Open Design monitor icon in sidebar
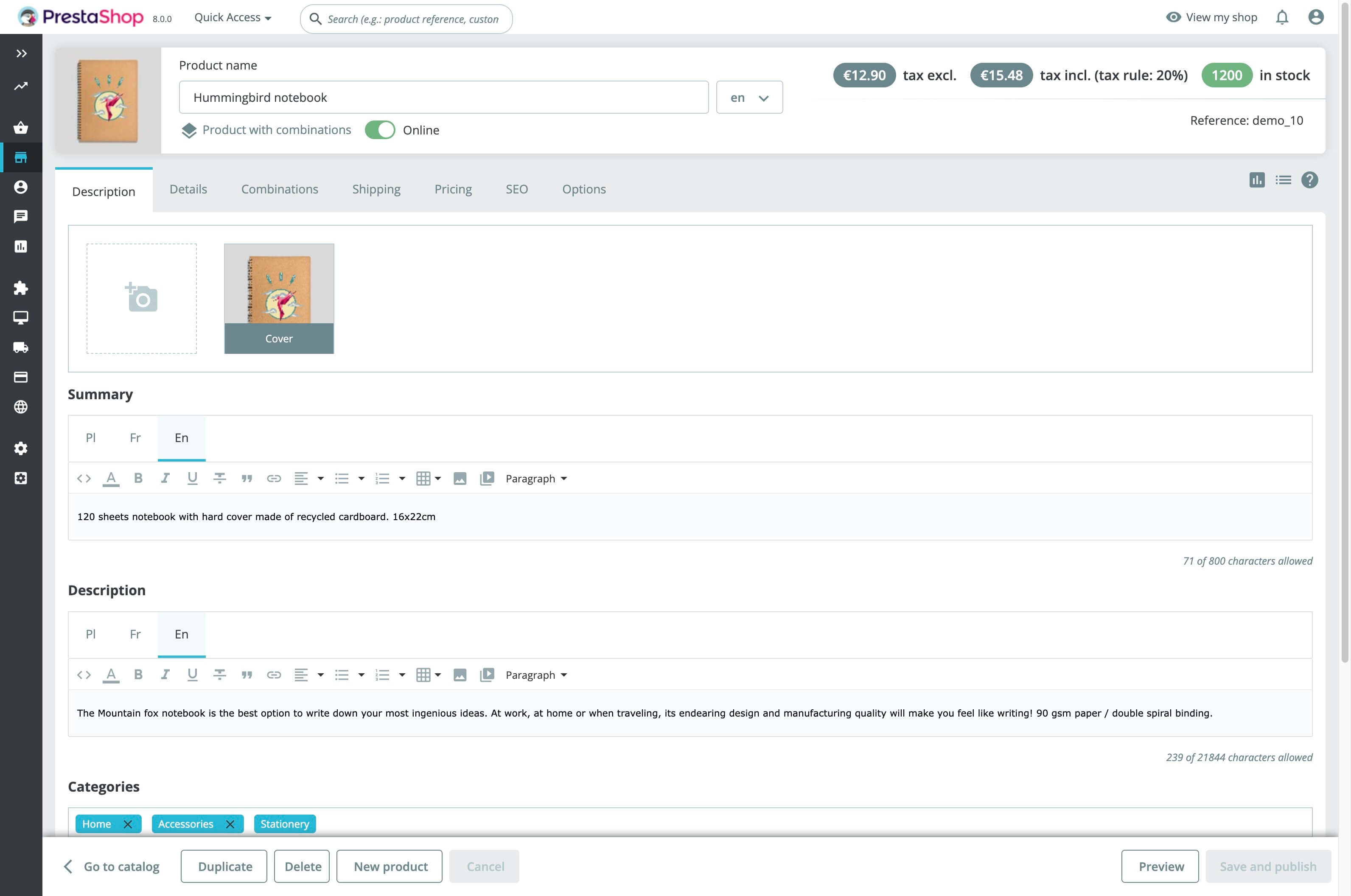The width and height of the screenshot is (1351, 896). pos(21,317)
